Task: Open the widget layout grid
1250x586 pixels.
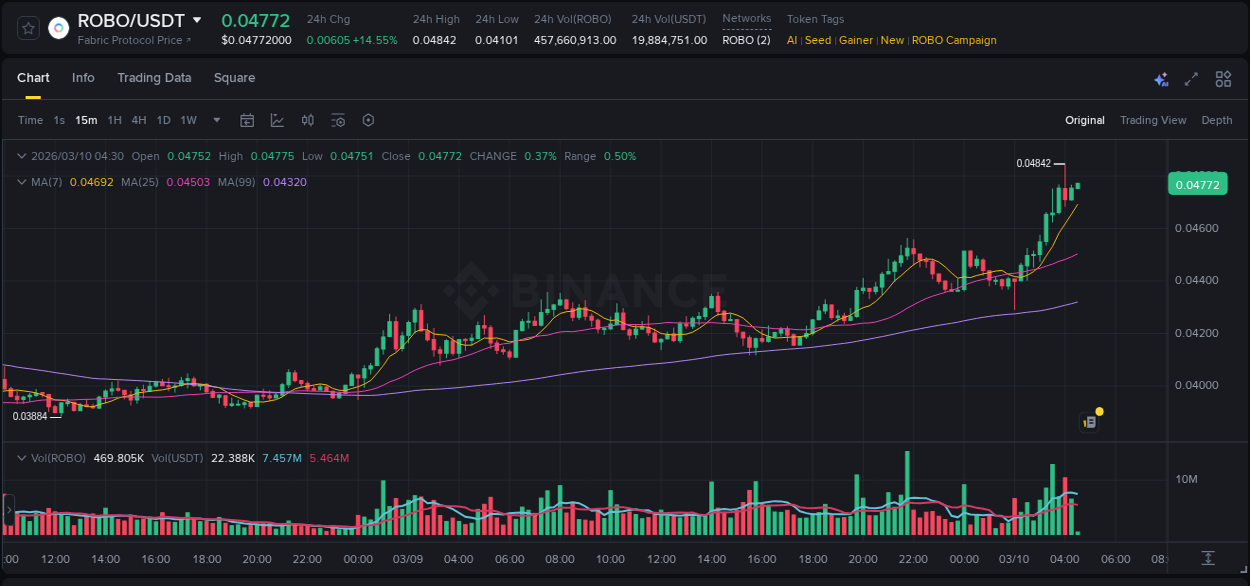Action: (1223, 78)
